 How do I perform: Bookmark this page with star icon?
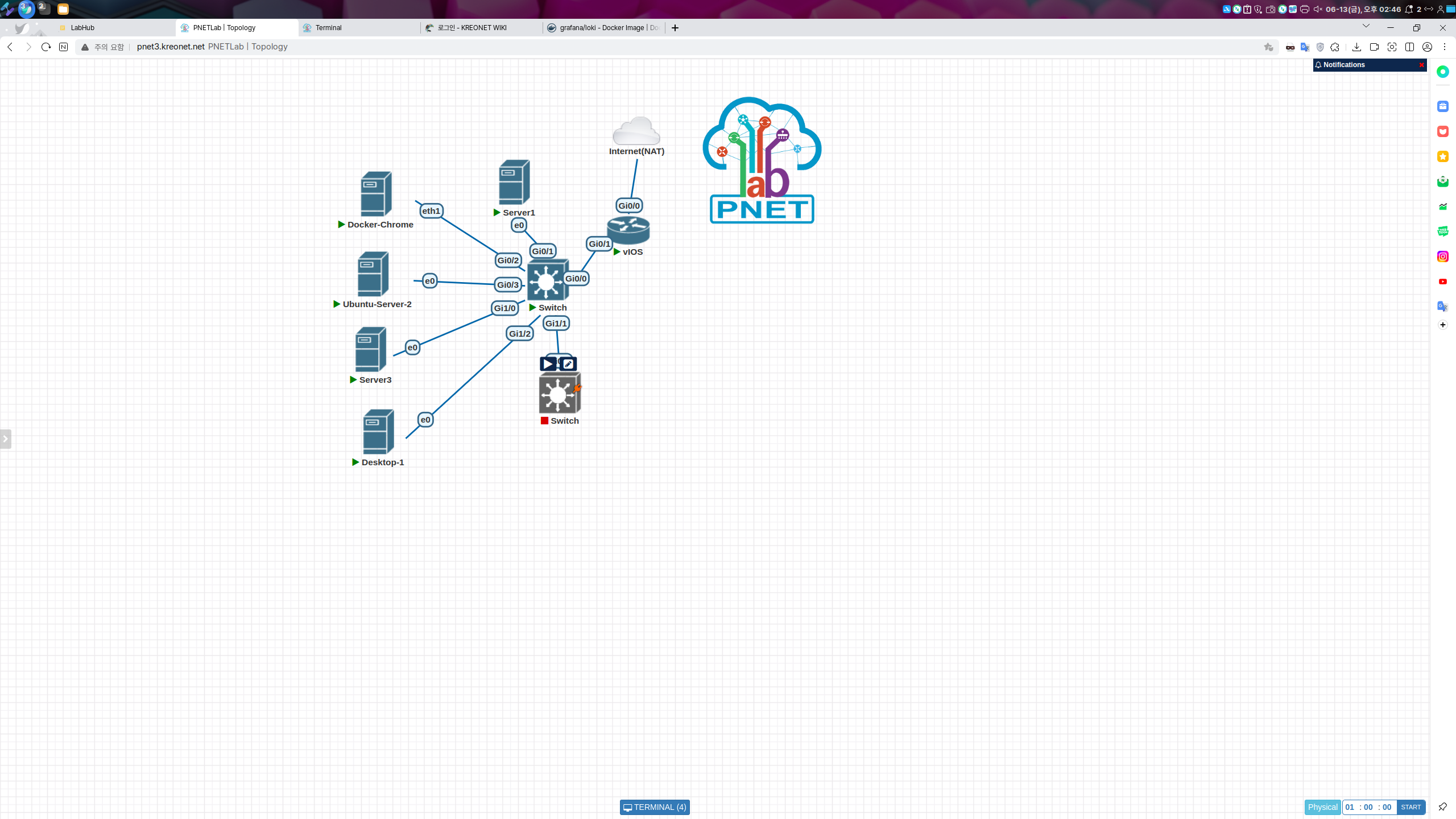click(1268, 47)
